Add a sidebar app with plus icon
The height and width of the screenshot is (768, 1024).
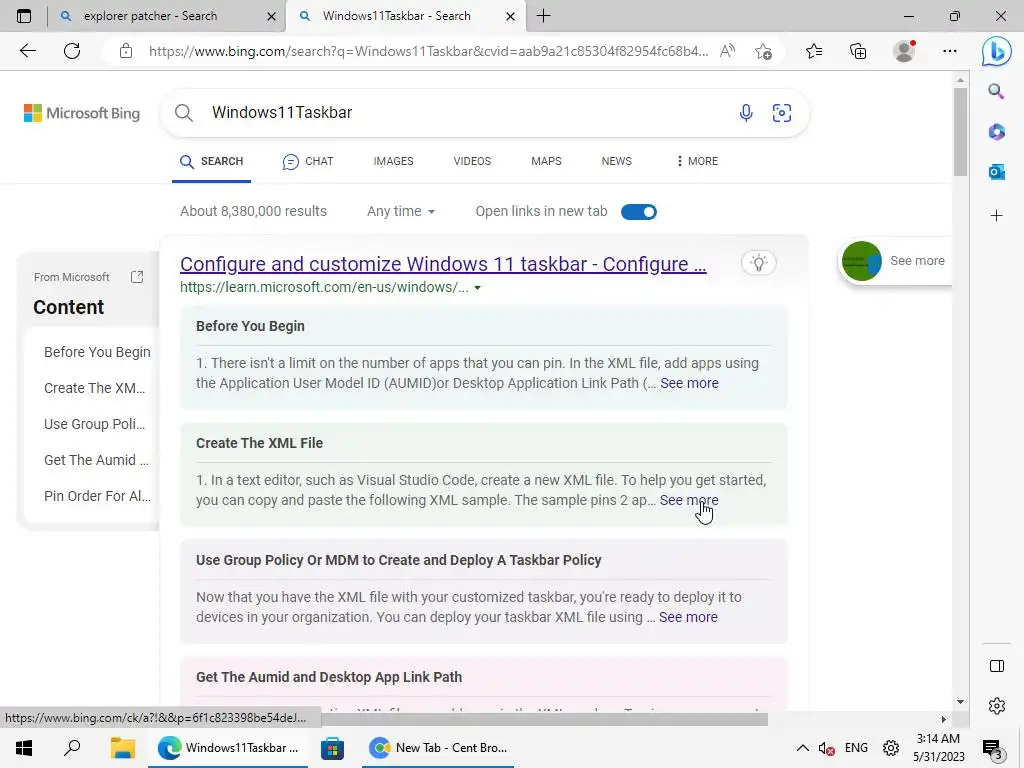click(x=996, y=216)
